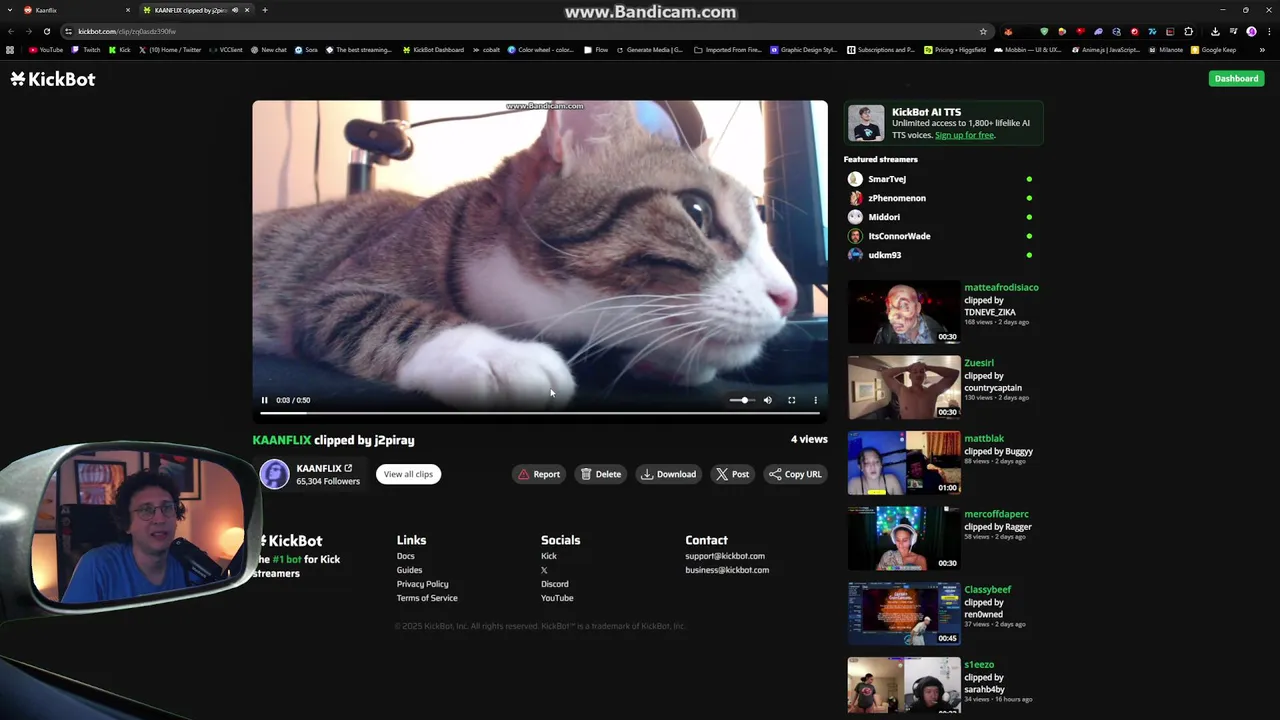Open the Chrome three-dot menu
The height and width of the screenshot is (720, 1280).
pos(1268,31)
